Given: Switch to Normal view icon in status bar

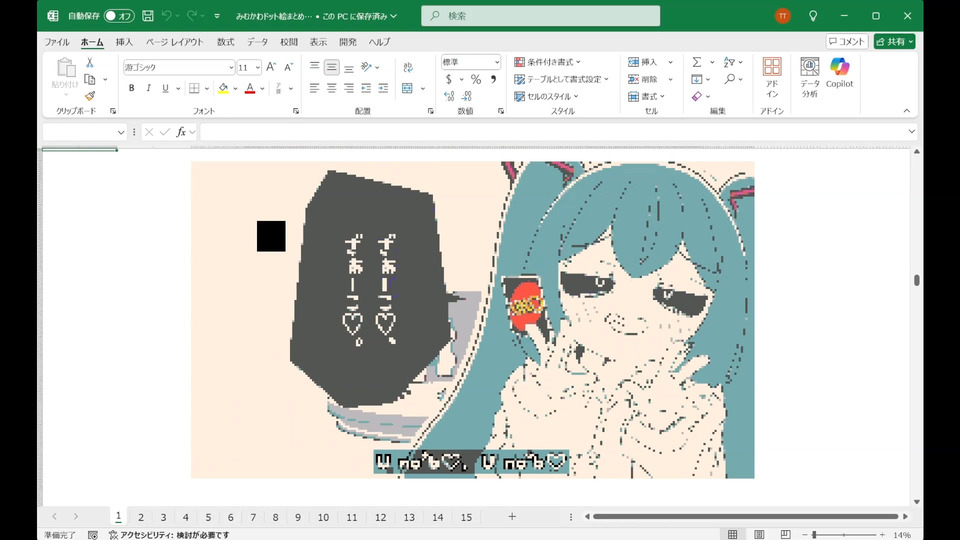Looking at the screenshot, I should point(732,534).
